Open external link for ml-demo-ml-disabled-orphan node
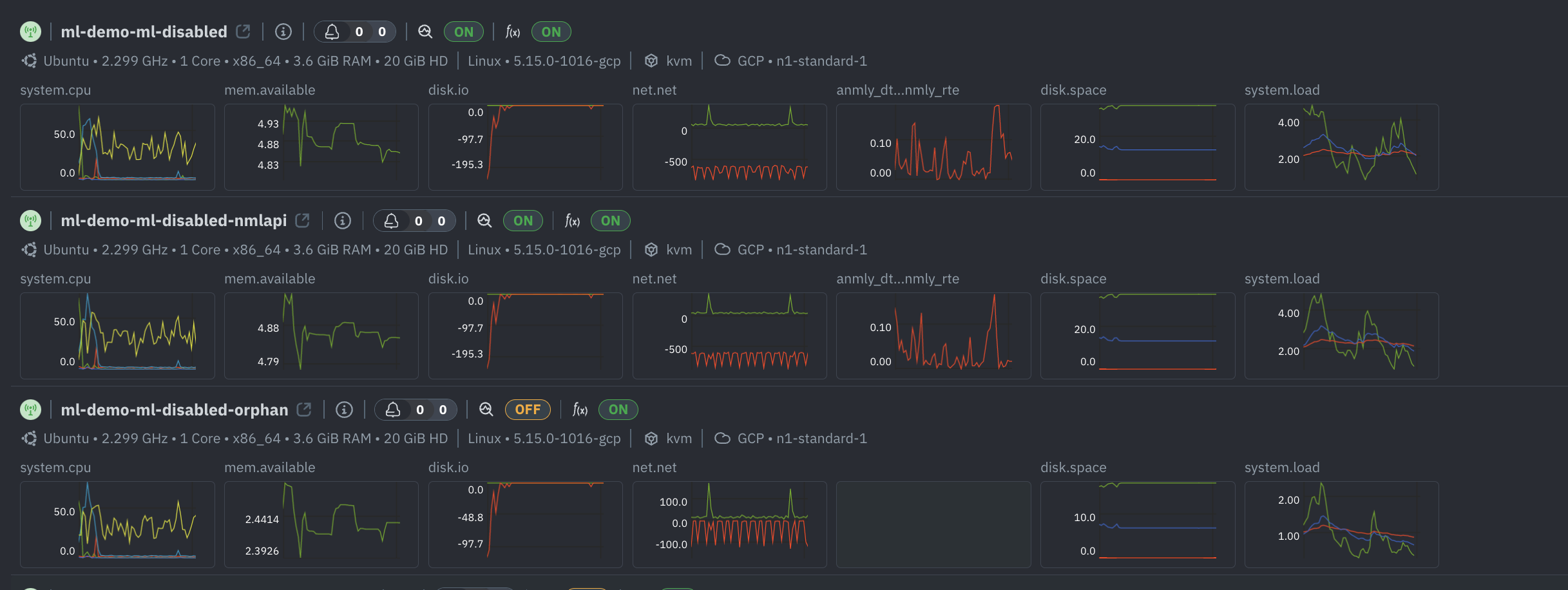Screen dimensions: 1568x590 click(304, 408)
